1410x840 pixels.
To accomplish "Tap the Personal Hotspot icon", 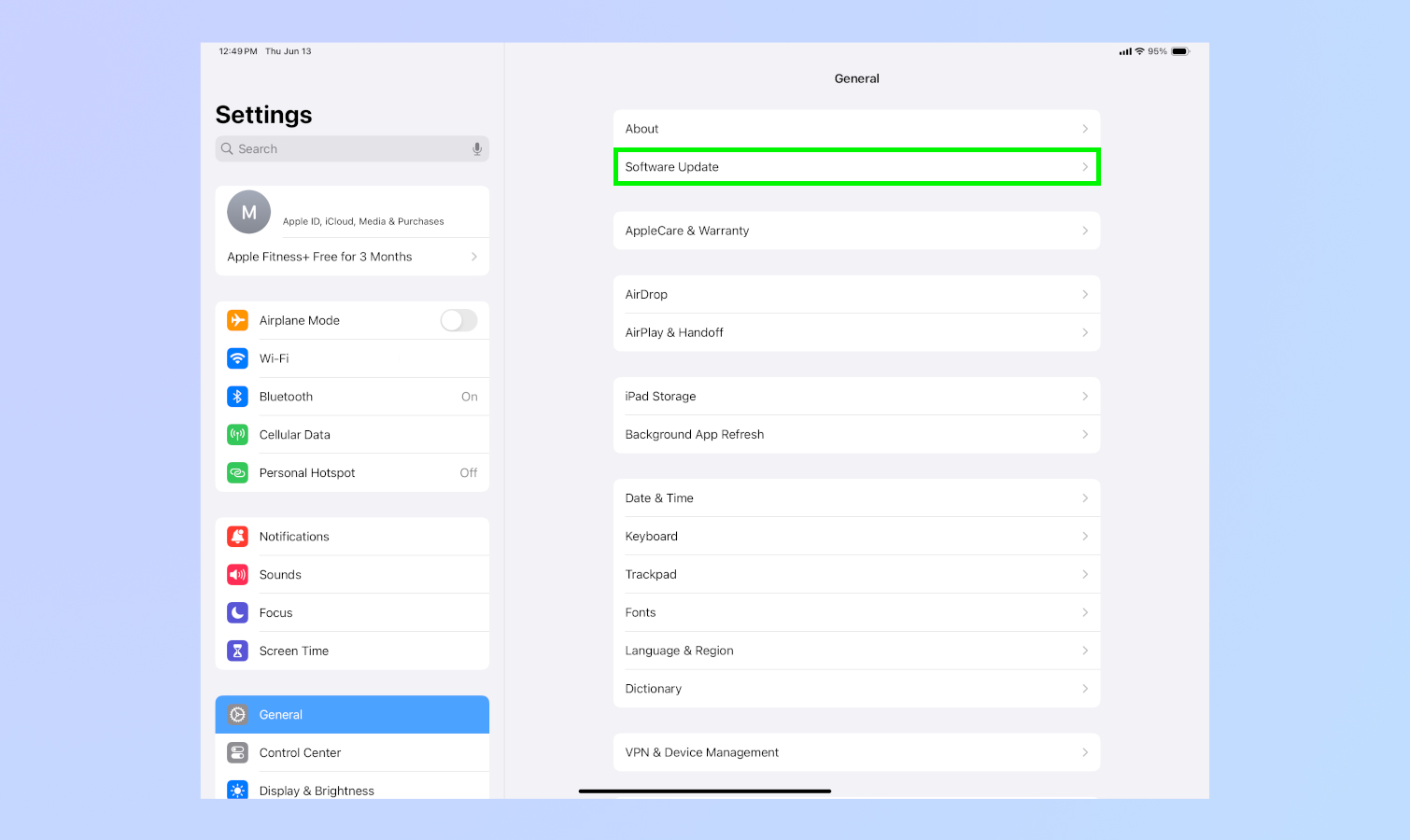I will [x=237, y=472].
